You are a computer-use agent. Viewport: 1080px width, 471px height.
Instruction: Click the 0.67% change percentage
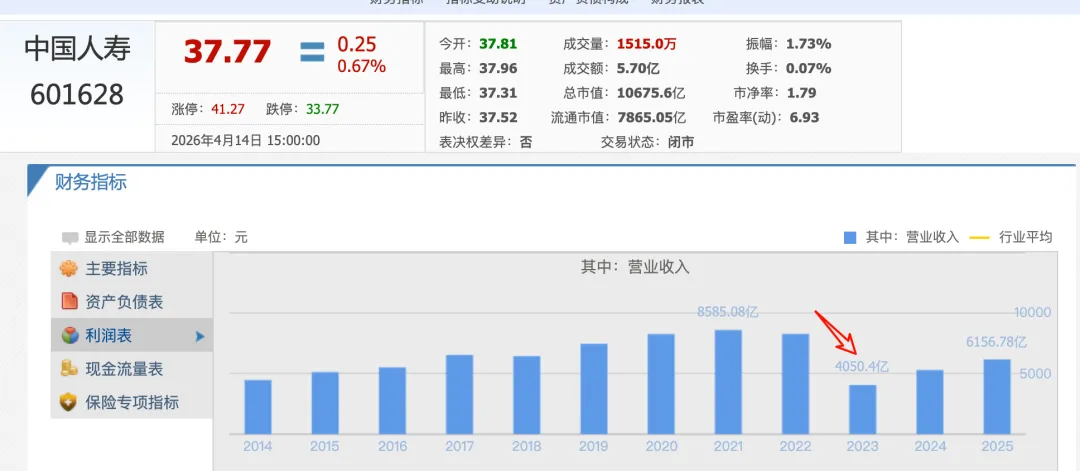coord(361,67)
